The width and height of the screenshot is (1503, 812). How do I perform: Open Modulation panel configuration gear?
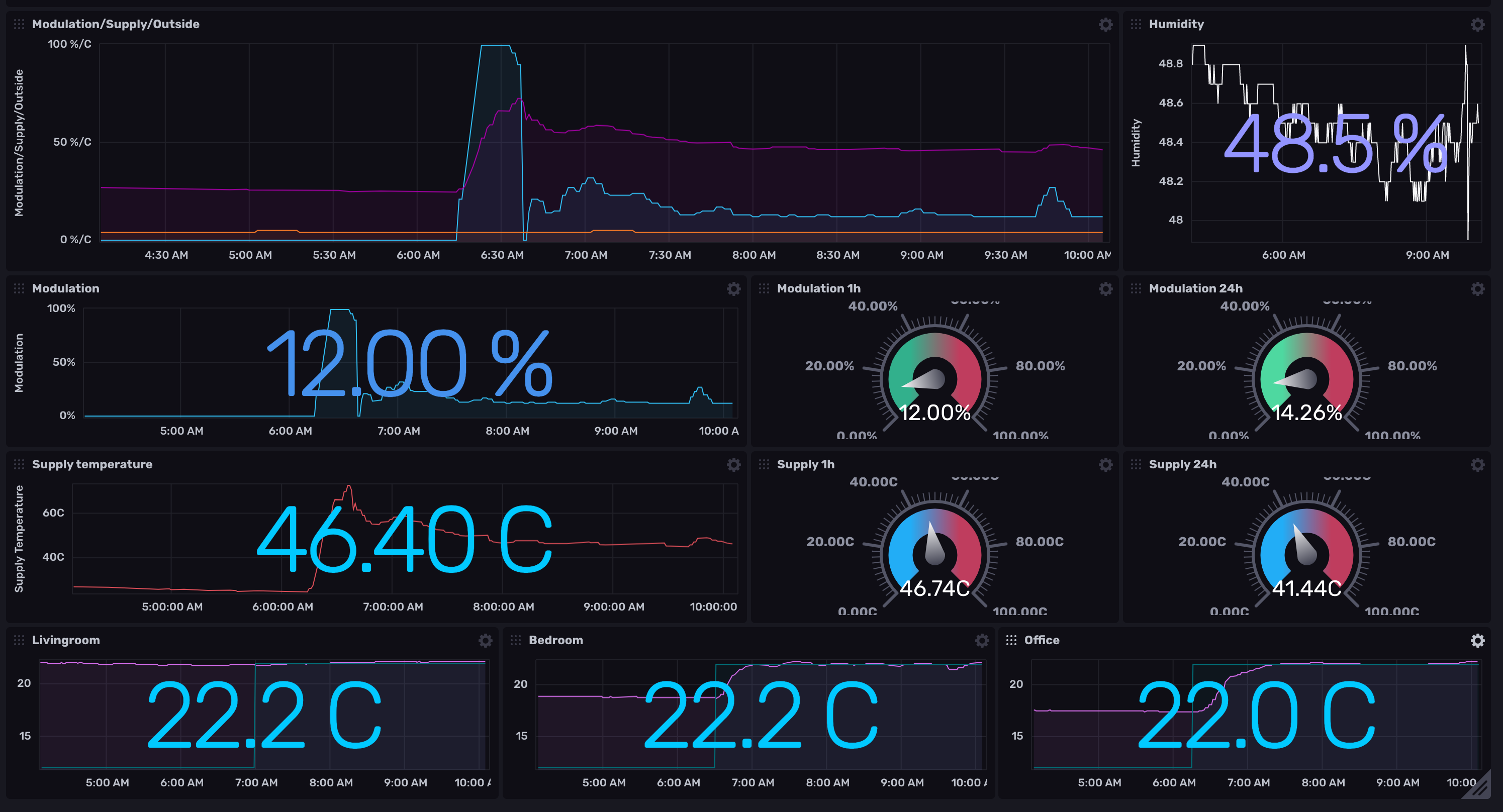point(733,289)
